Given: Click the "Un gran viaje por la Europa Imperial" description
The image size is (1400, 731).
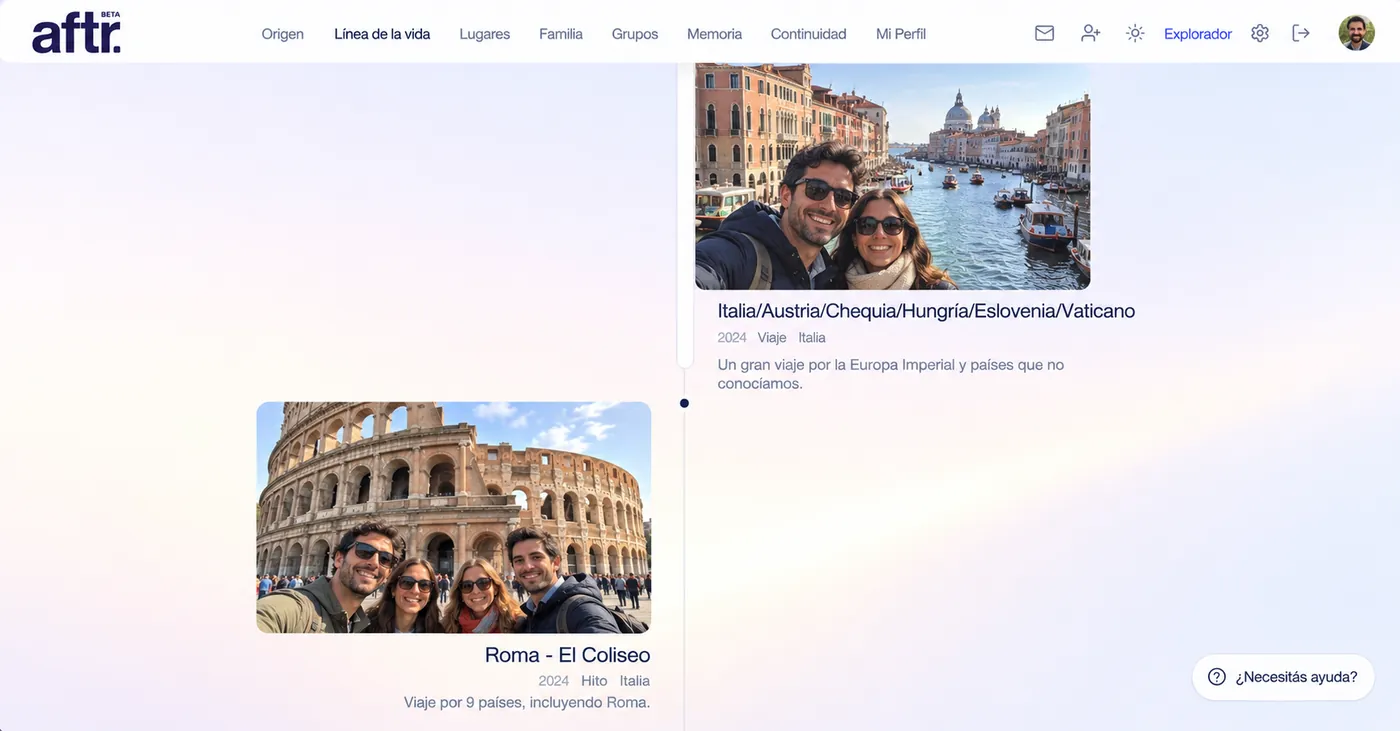Looking at the screenshot, I should (x=891, y=374).
